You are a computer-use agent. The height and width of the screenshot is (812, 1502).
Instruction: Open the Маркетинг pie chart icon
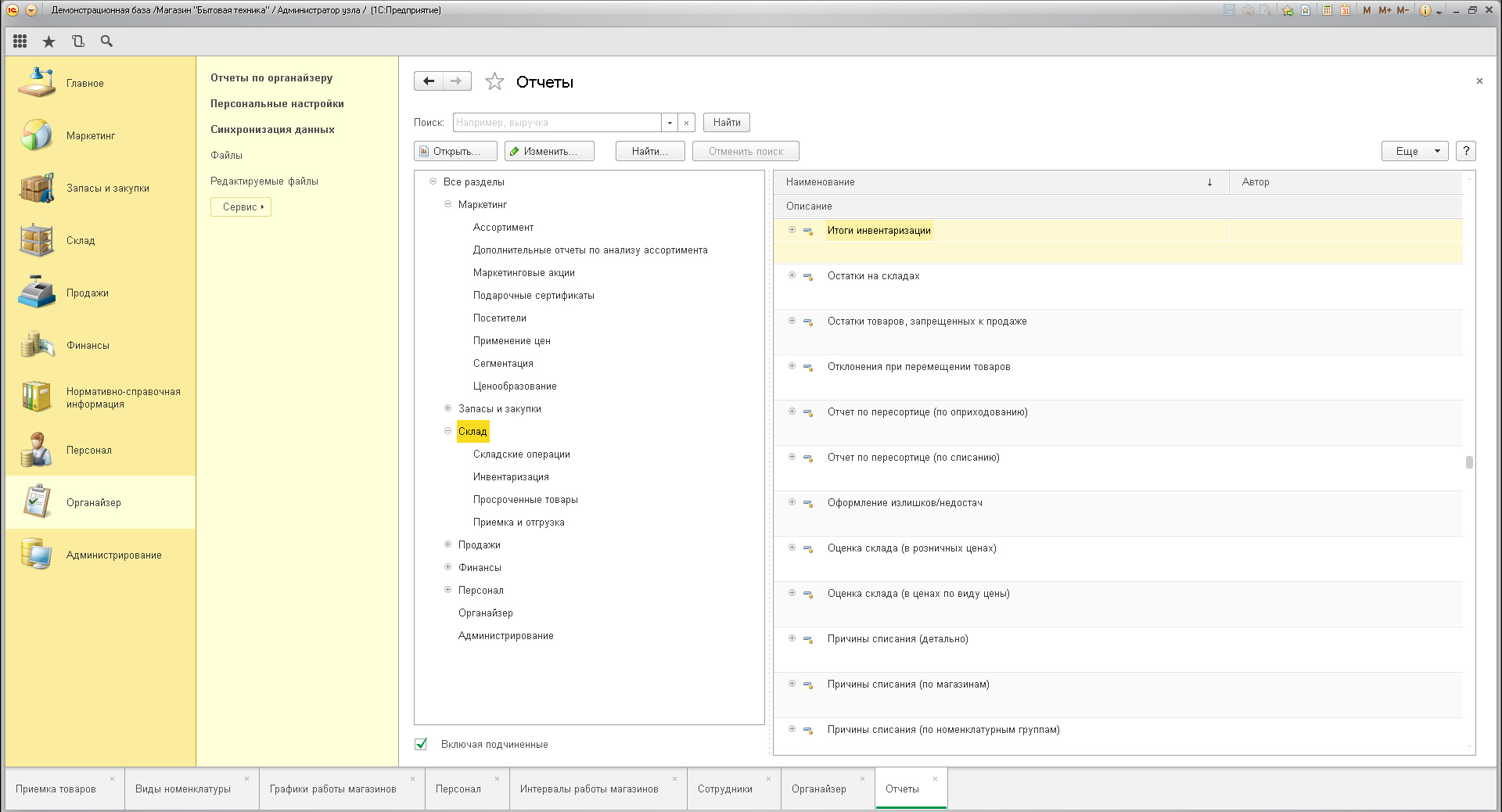click(x=37, y=135)
